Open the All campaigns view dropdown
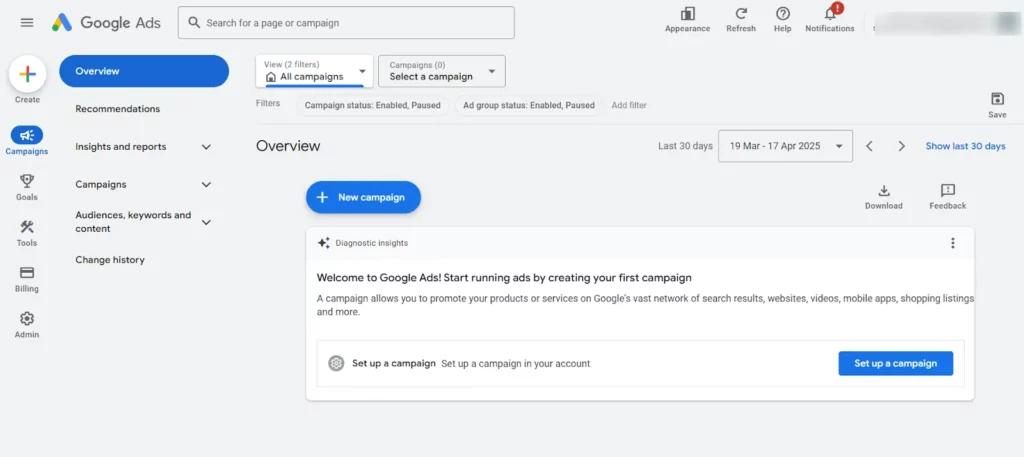Screen dimensions: 1024x457 point(315,71)
